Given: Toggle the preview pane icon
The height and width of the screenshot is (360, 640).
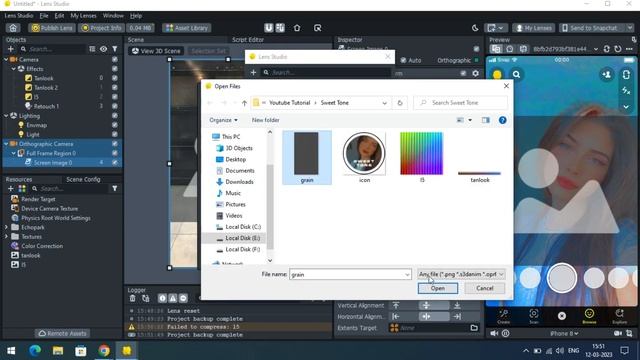Looking at the screenshot, I should [485, 120].
